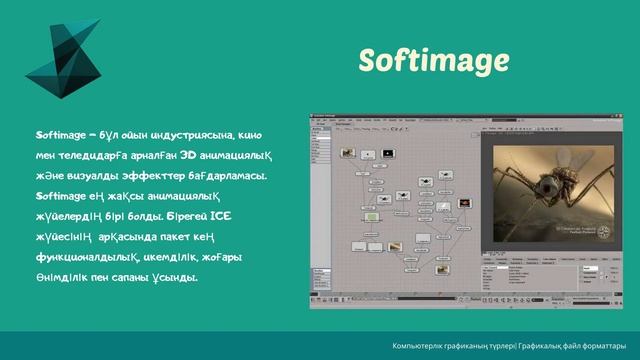This screenshot has width=640, height=360.
Task: Click the line 'Softimage – бұл ойын индустриясына, кино'
Action: (x=149, y=135)
